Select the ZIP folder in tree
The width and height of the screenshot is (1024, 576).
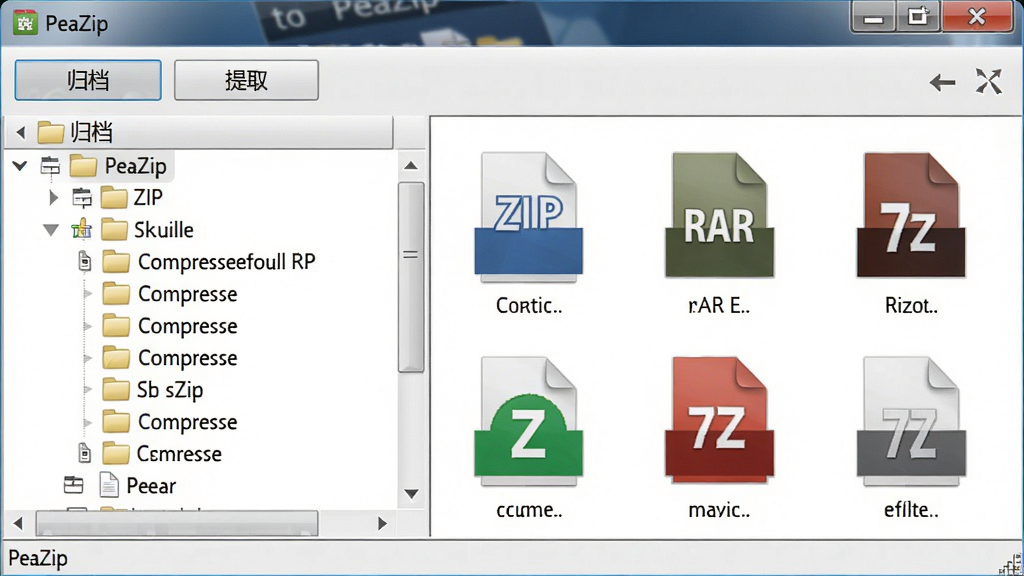click(x=148, y=197)
